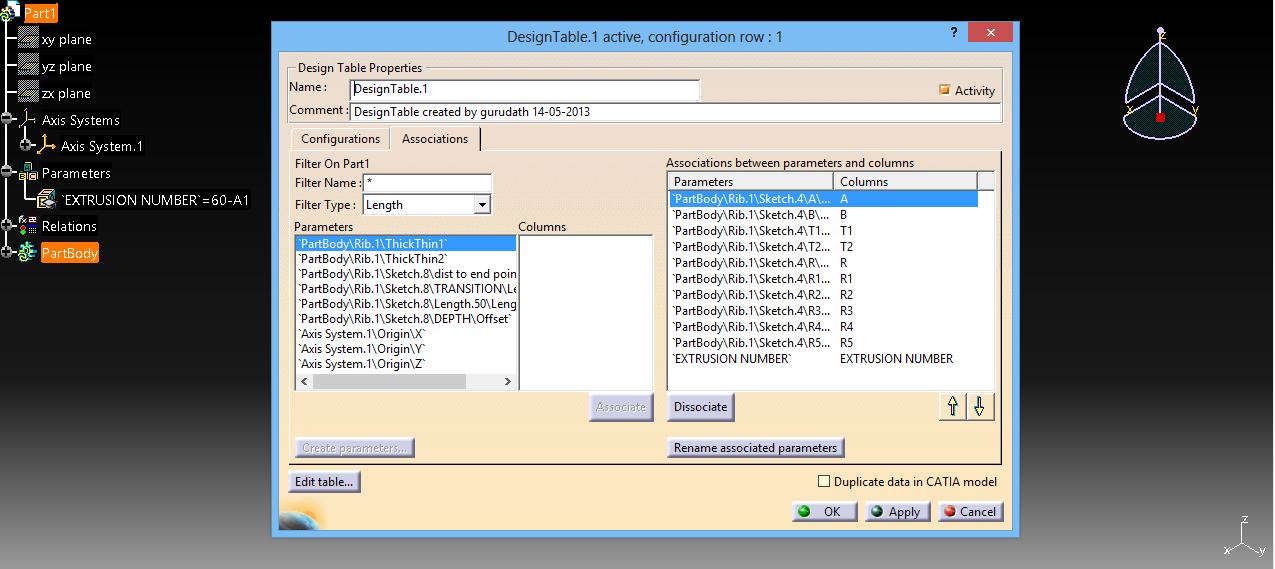
Task: Click the Cancel button
Action: 970,511
